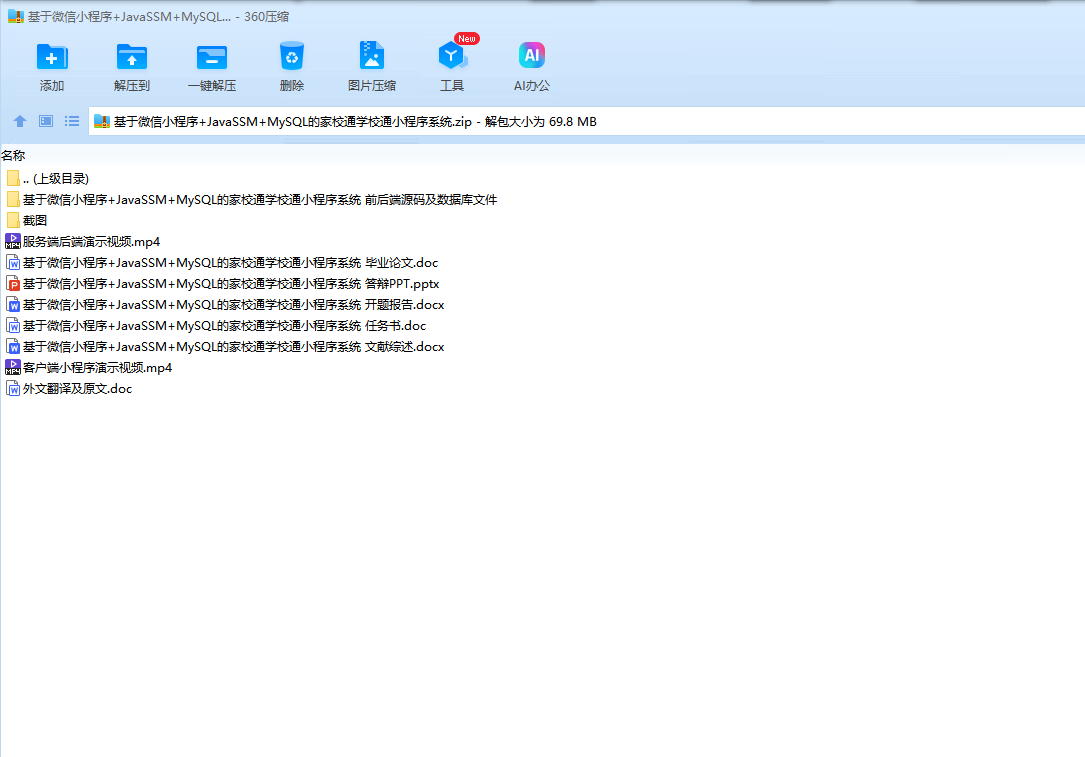Switch to the thumbnail view icon
1085x757 pixels.
coord(46,121)
